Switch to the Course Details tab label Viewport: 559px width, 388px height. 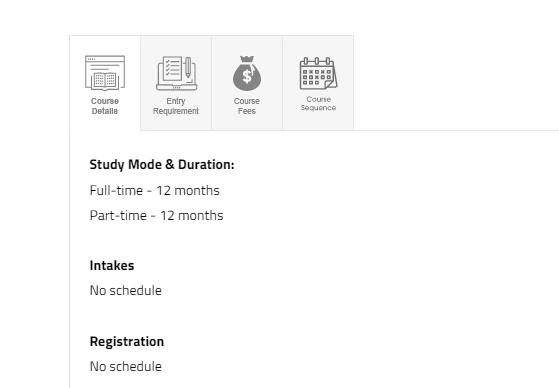(x=104, y=106)
